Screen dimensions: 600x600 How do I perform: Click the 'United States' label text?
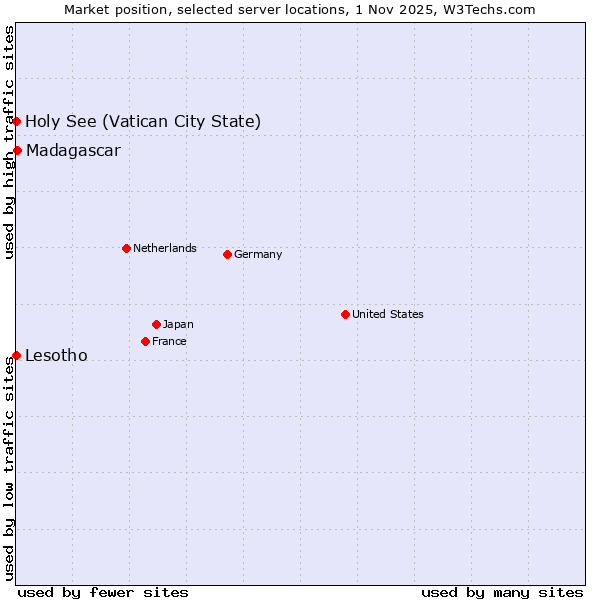click(x=387, y=314)
